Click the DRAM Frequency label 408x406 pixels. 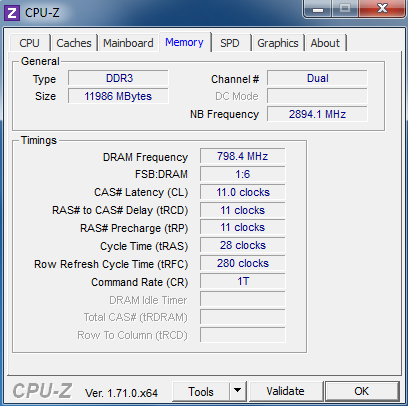click(145, 157)
